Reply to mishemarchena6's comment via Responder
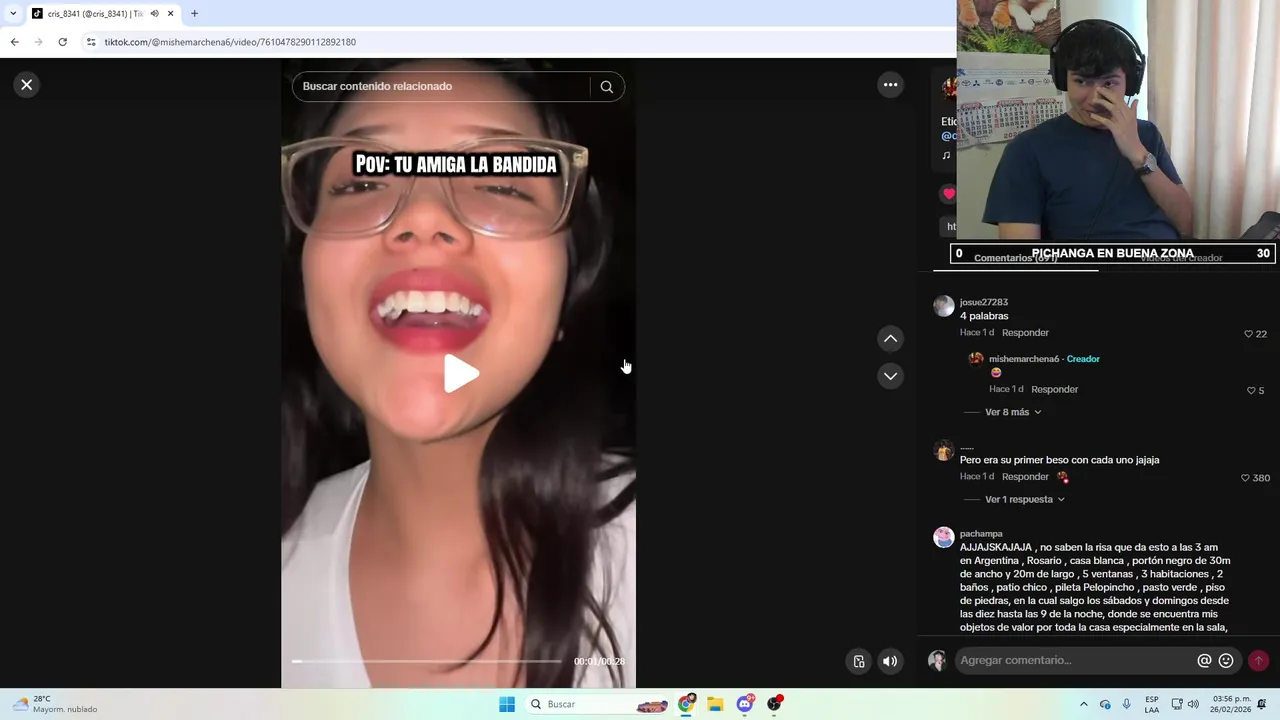The height and width of the screenshot is (720, 1280). coord(1054,390)
